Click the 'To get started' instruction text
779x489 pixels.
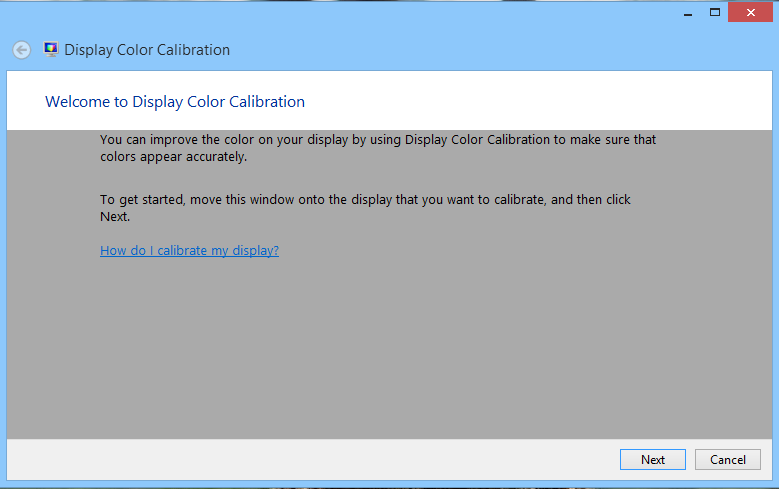[365, 208]
